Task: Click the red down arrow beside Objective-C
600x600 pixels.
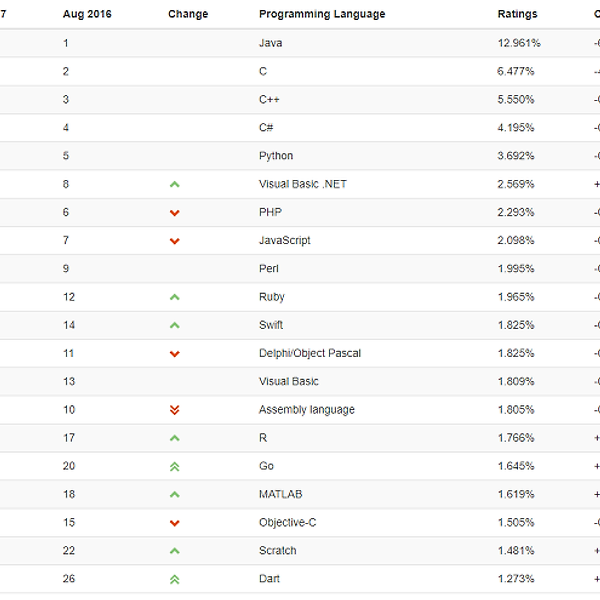Action: [174, 523]
